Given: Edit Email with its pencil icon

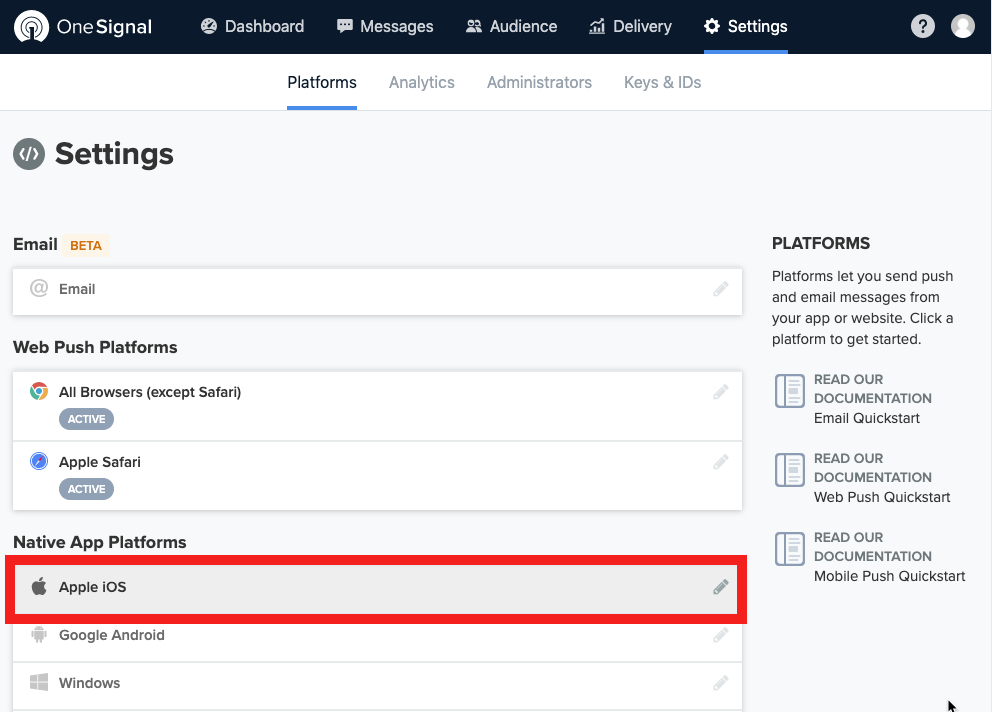Looking at the screenshot, I should coord(721,289).
